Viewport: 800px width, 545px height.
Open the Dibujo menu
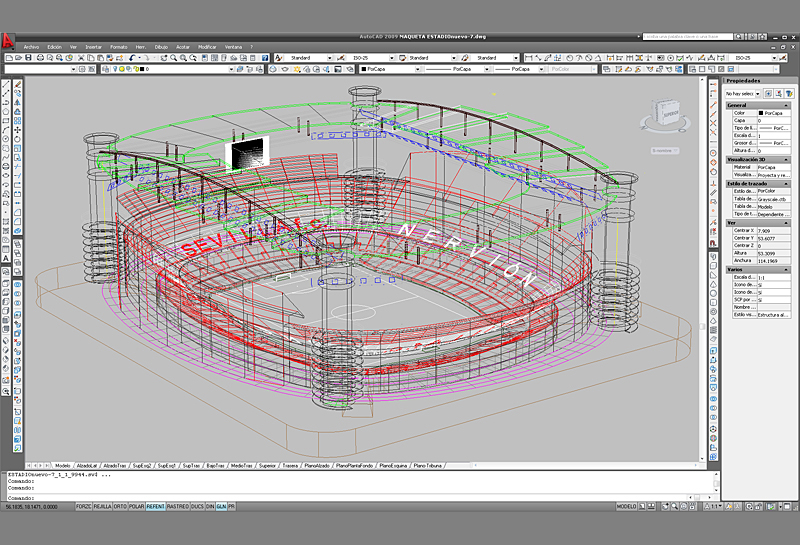click(x=161, y=47)
